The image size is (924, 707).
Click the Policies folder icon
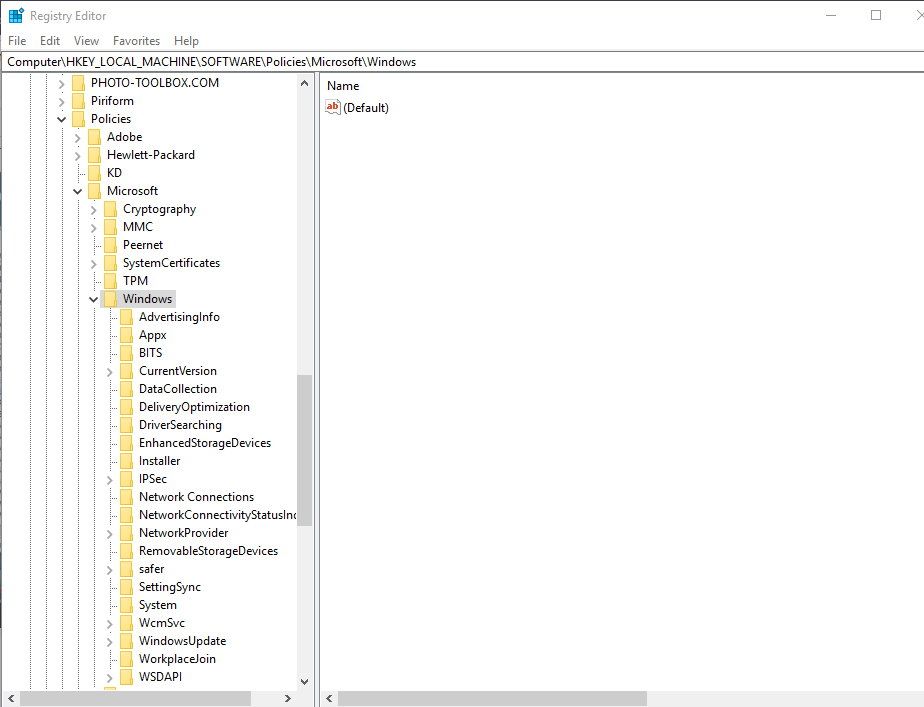(x=78, y=119)
